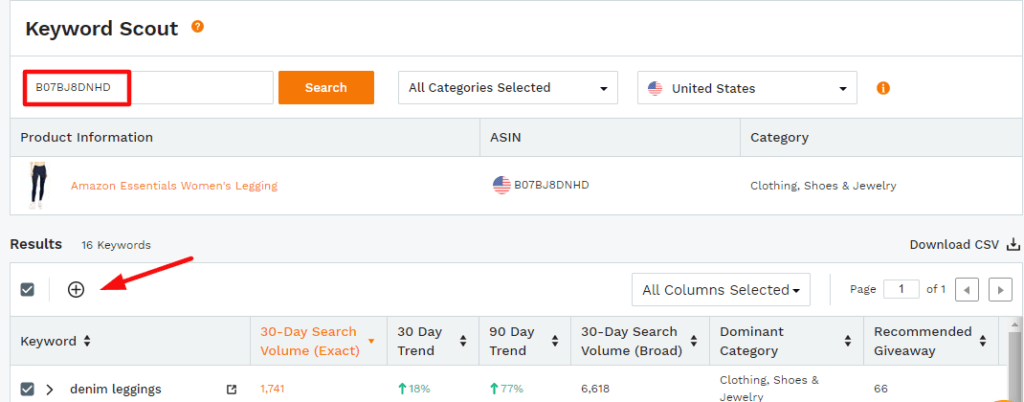Viewport: 1024px width, 402px height.
Task: Click the Clothing, Shoes & Jewelry category cell
Action: (x=823, y=186)
